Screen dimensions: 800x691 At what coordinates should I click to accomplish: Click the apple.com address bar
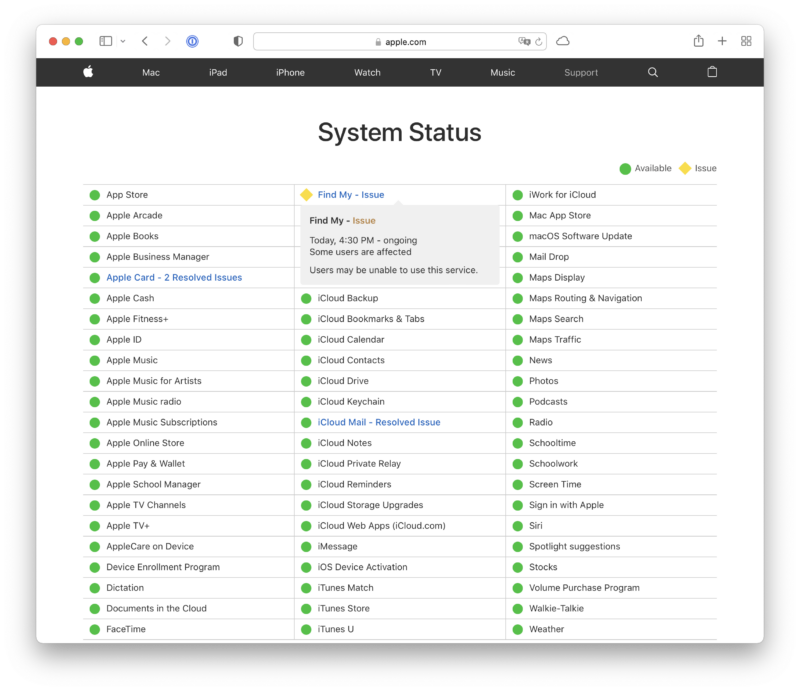tap(400, 42)
